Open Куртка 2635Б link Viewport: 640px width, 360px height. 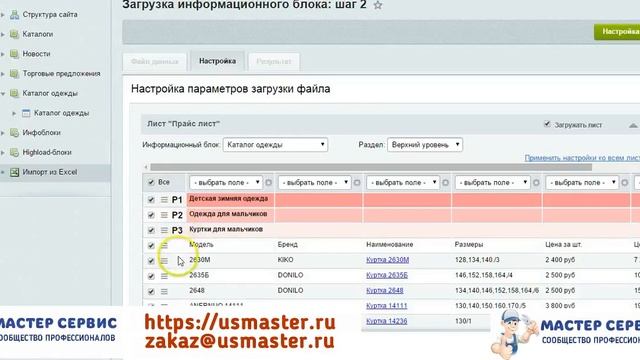[387, 275]
